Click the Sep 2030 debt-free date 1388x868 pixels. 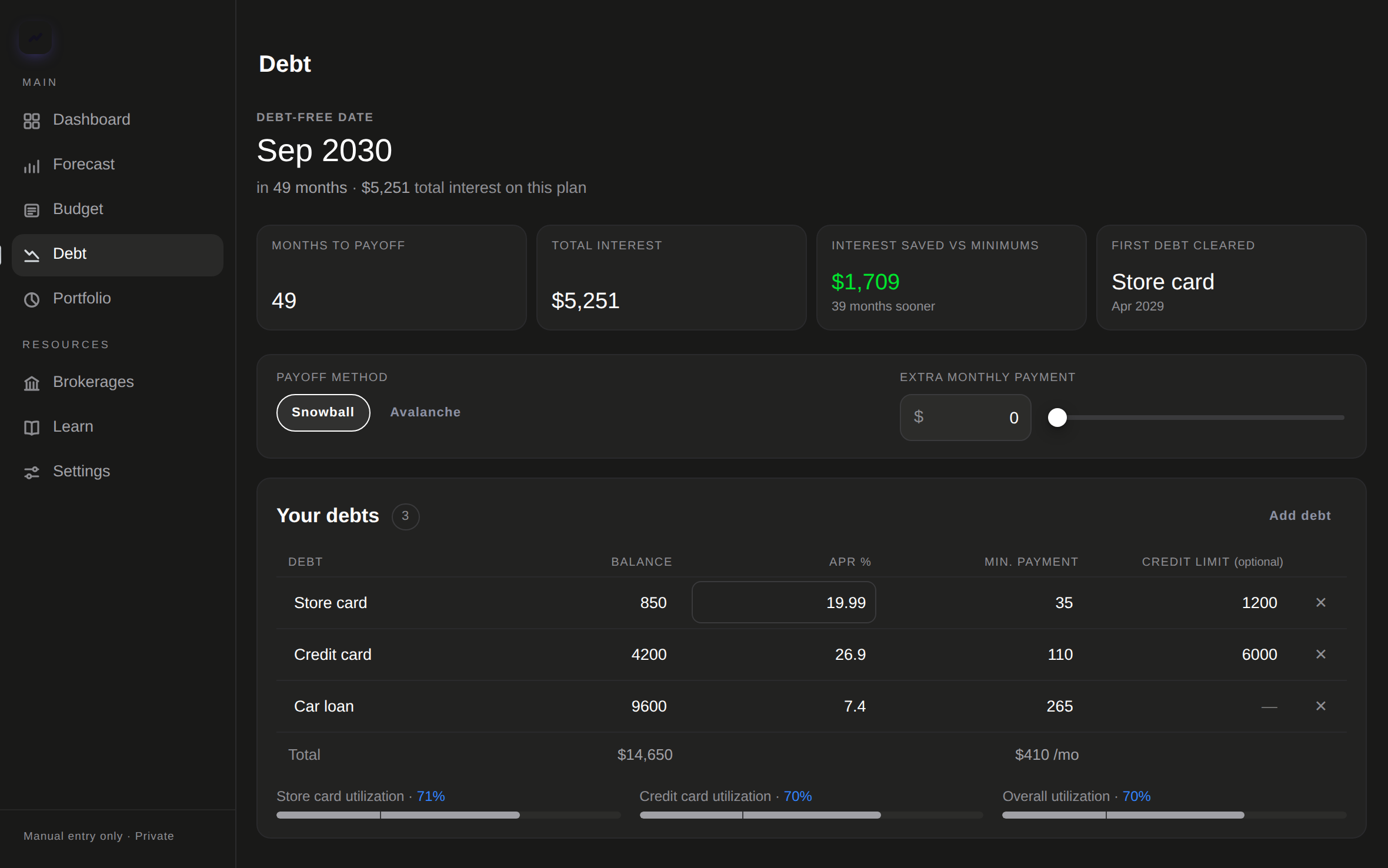coord(324,151)
